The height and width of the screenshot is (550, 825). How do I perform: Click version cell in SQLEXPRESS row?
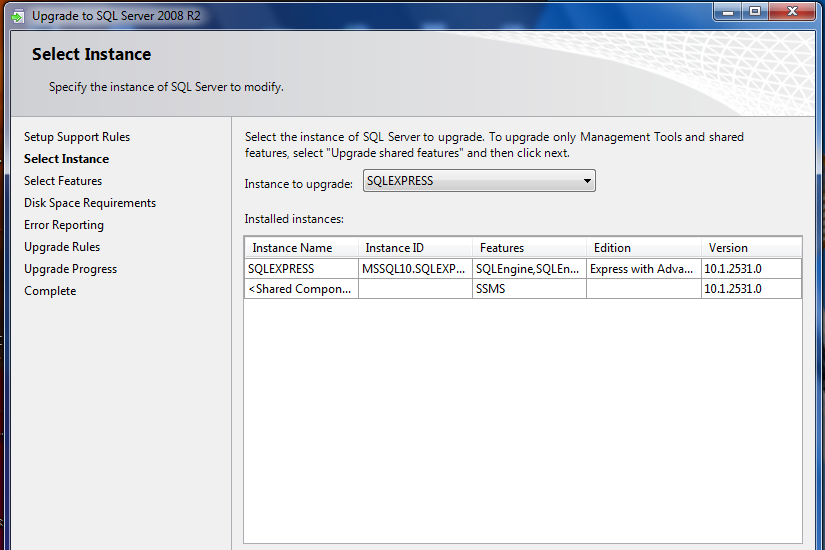coord(751,269)
